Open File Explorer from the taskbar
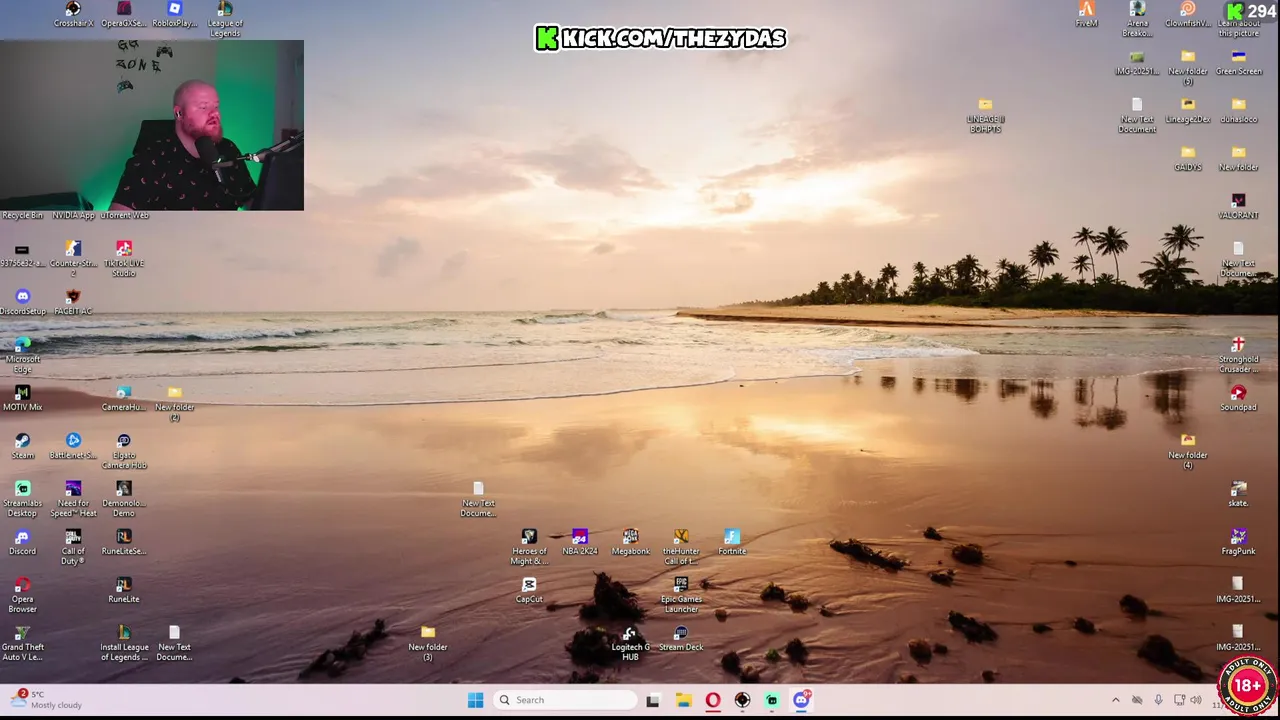The width and height of the screenshot is (1280, 720). coord(683,700)
